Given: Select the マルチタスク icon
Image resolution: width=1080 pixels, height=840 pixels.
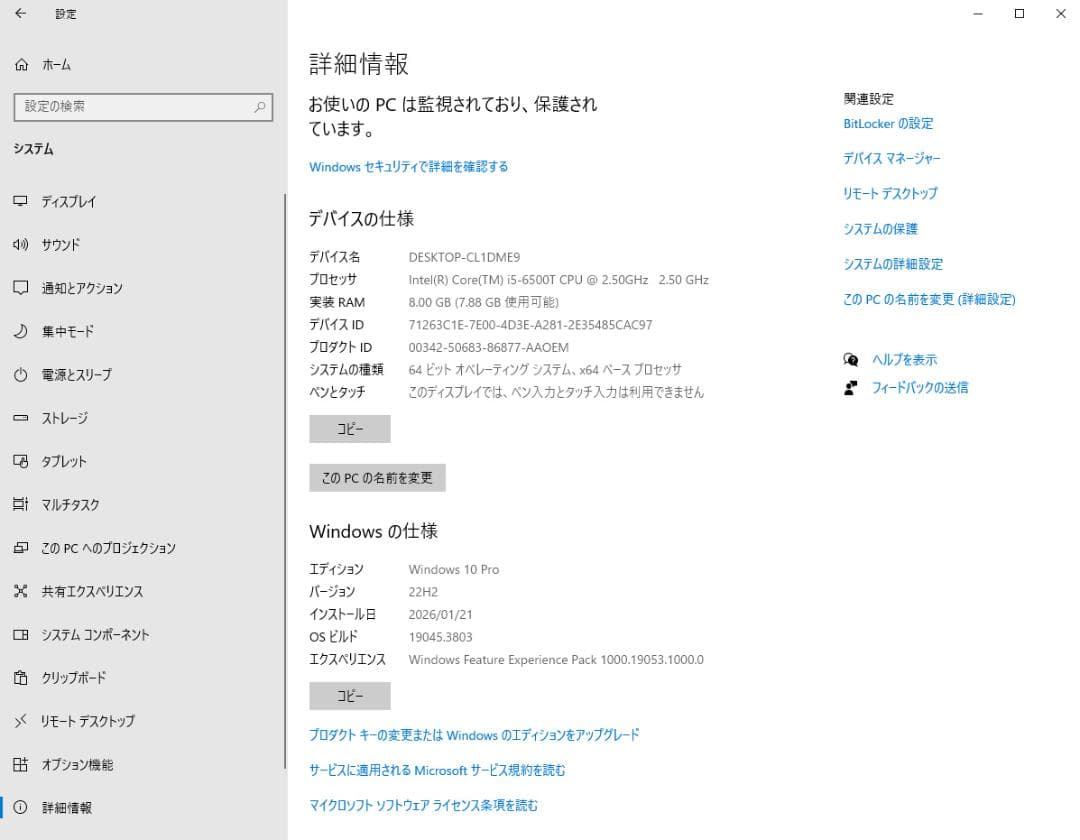Looking at the screenshot, I should tap(21, 505).
